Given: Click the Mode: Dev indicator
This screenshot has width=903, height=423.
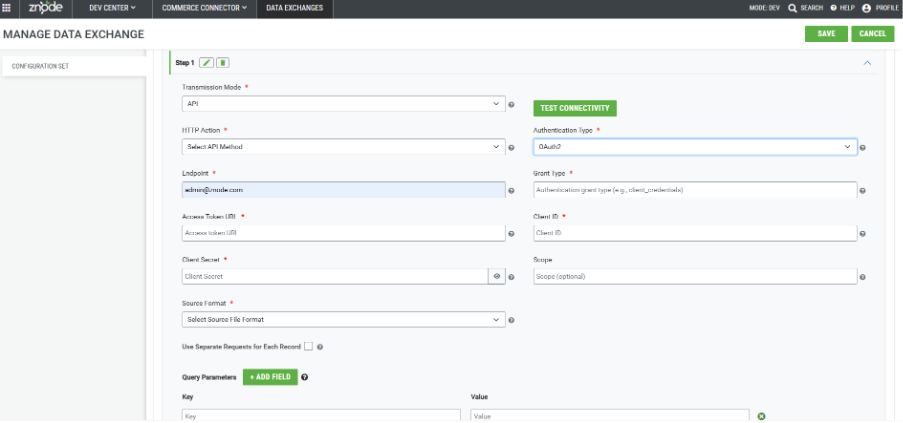Looking at the screenshot, I should tap(764, 8).
